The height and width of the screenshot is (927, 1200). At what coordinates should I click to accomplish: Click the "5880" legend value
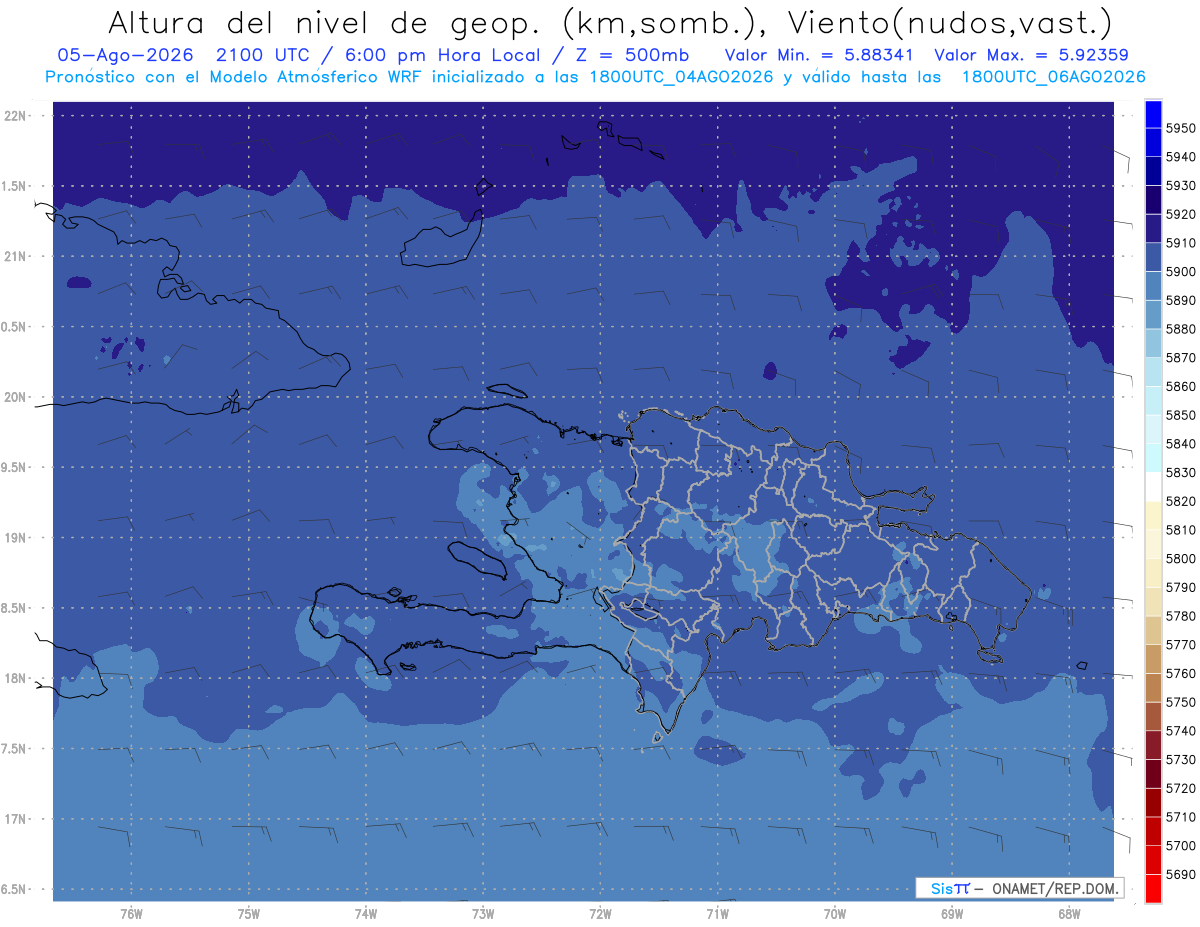(1181, 329)
